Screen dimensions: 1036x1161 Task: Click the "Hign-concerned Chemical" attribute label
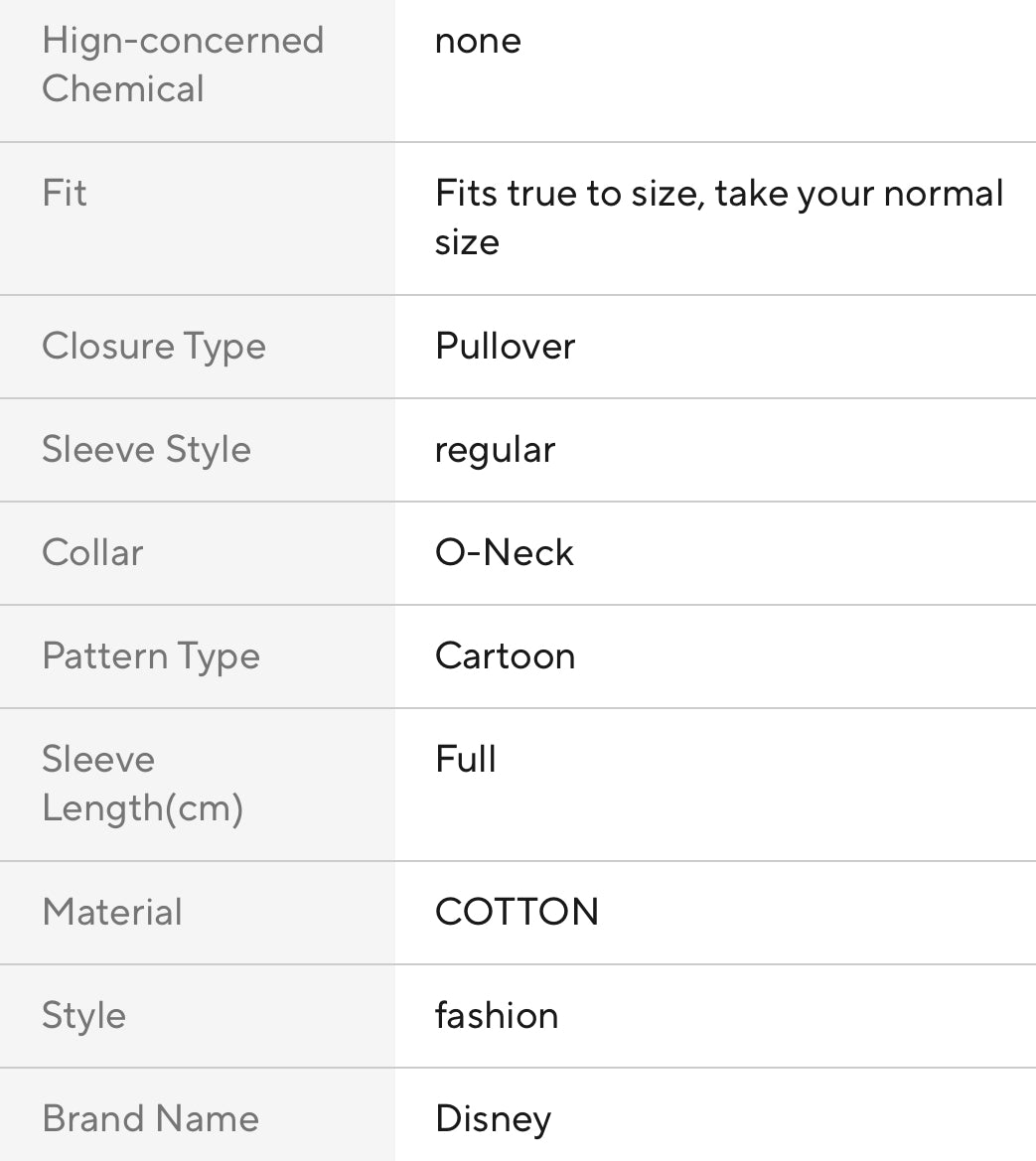point(183,65)
